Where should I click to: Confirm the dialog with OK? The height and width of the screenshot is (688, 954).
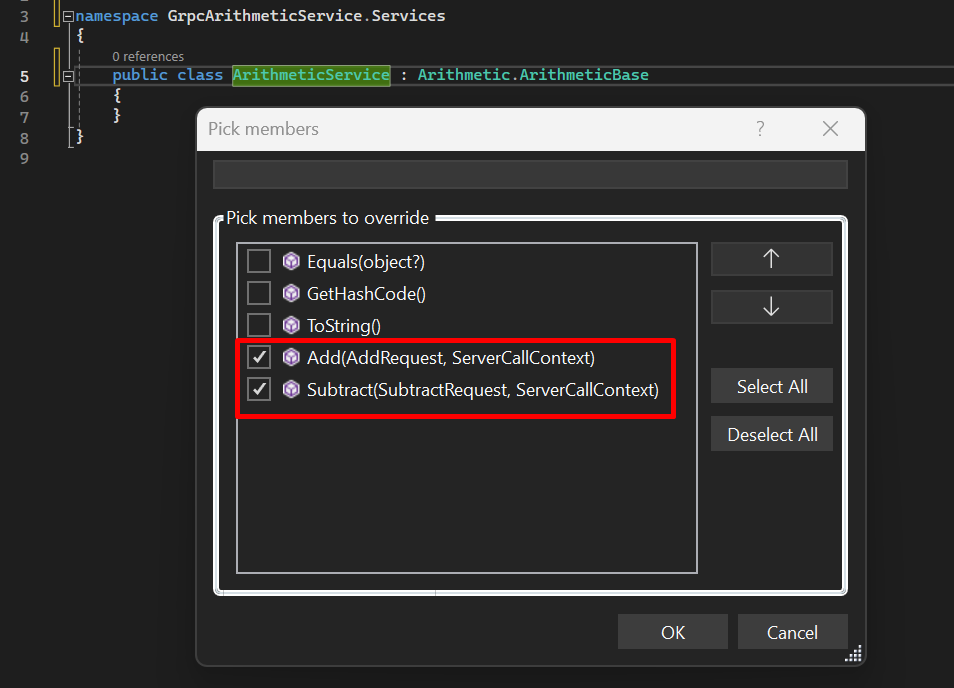pos(672,632)
